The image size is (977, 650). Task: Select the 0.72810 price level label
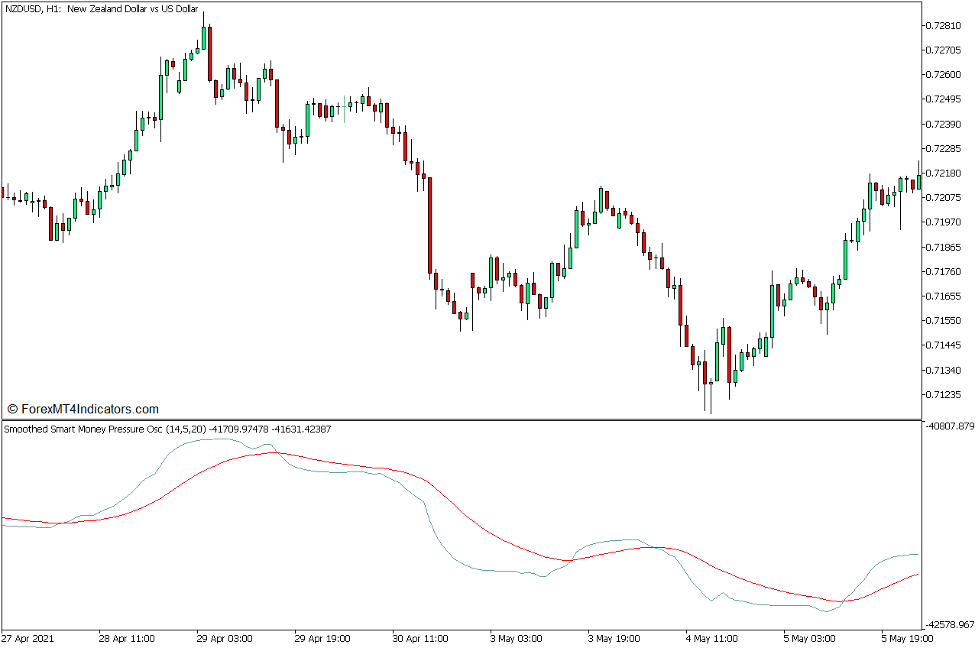point(945,25)
